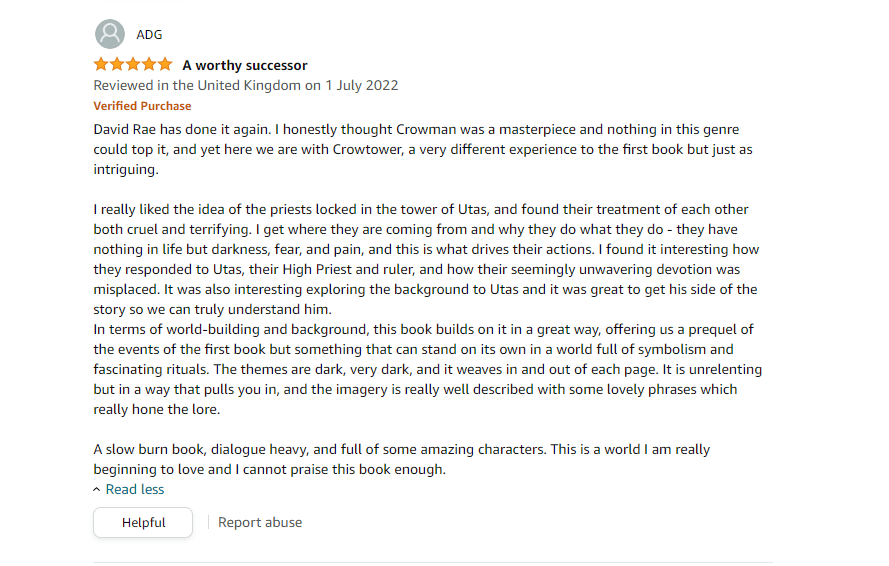Collapse the review using Read less
The width and height of the screenshot is (889, 566).
[129, 489]
